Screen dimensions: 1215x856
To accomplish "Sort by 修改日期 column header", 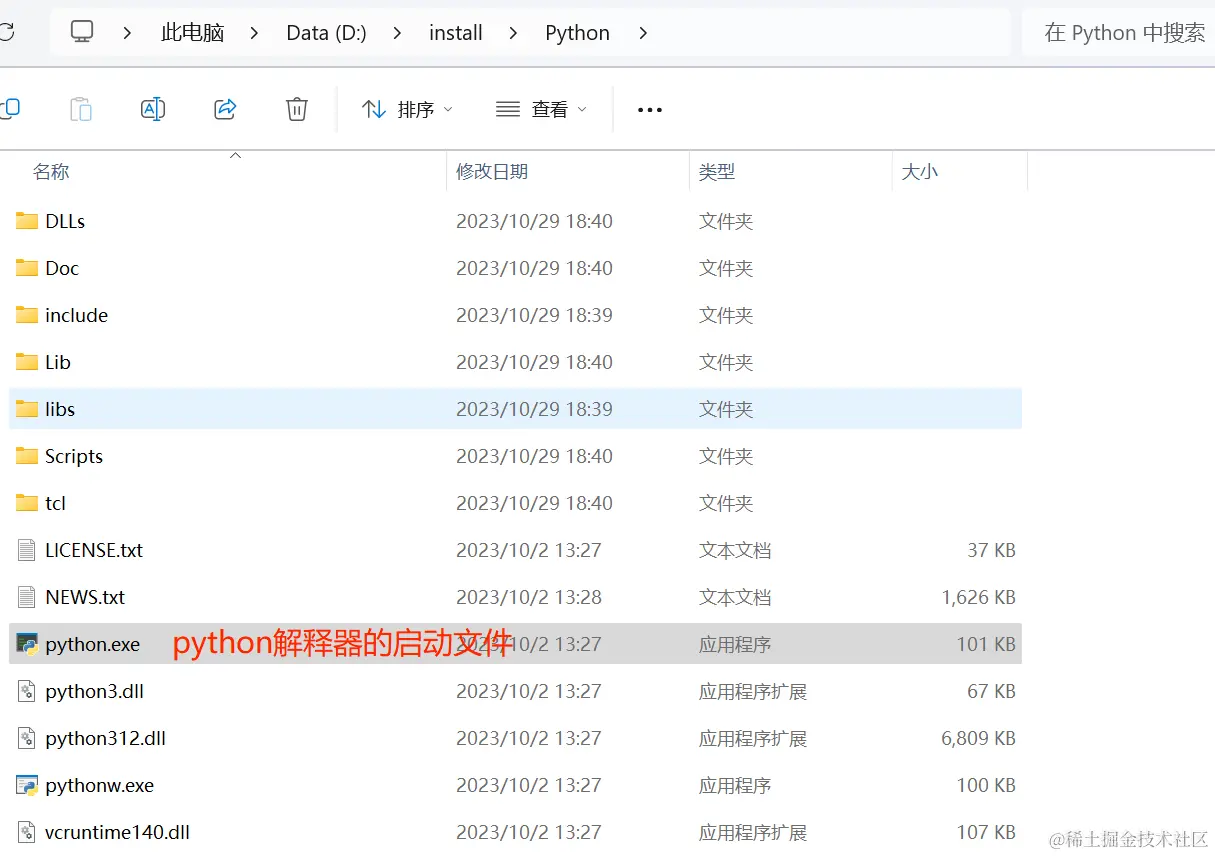I will (492, 172).
